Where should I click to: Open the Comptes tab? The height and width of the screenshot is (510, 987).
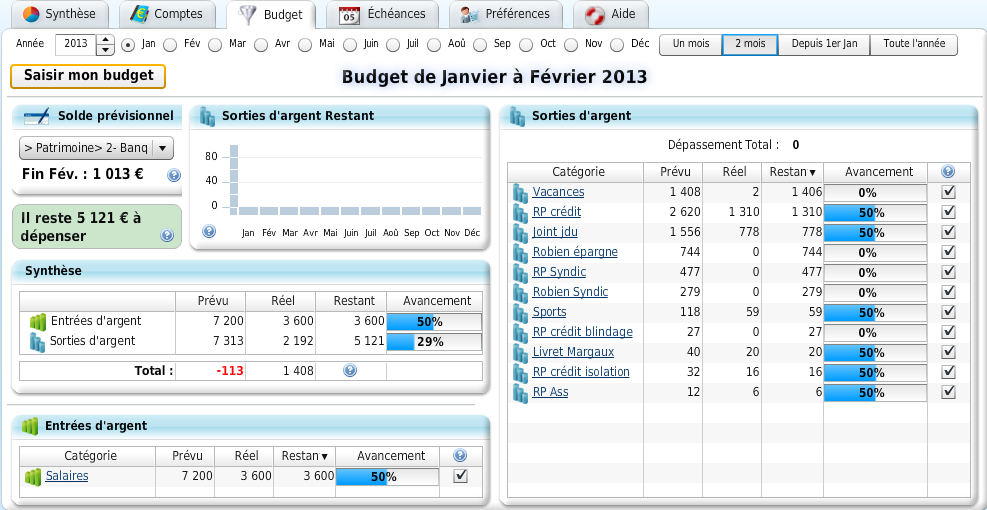point(166,14)
